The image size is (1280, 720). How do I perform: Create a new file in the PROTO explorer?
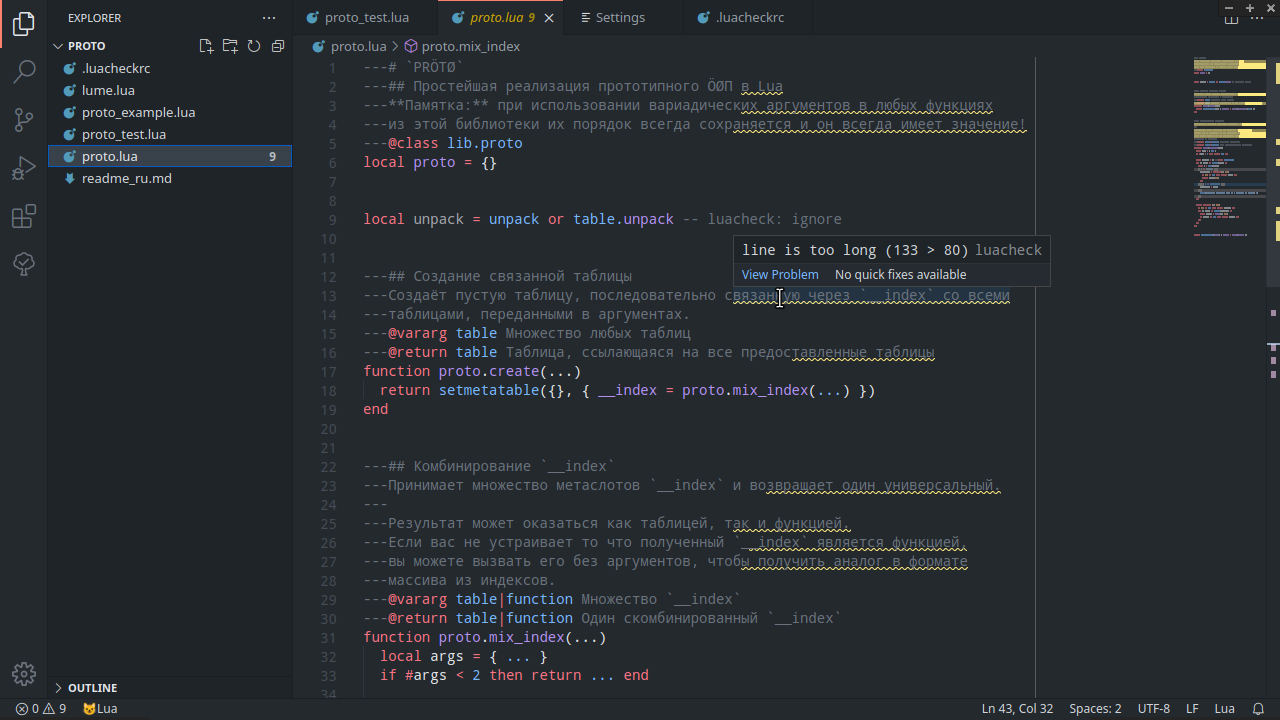pos(206,45)
